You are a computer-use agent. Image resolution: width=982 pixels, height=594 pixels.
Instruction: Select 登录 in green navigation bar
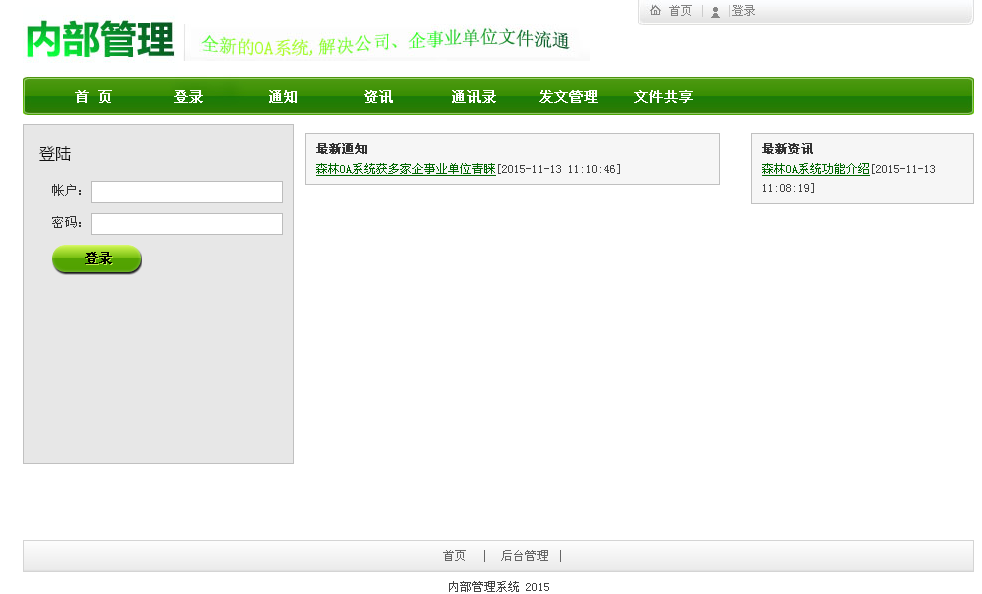188,97
